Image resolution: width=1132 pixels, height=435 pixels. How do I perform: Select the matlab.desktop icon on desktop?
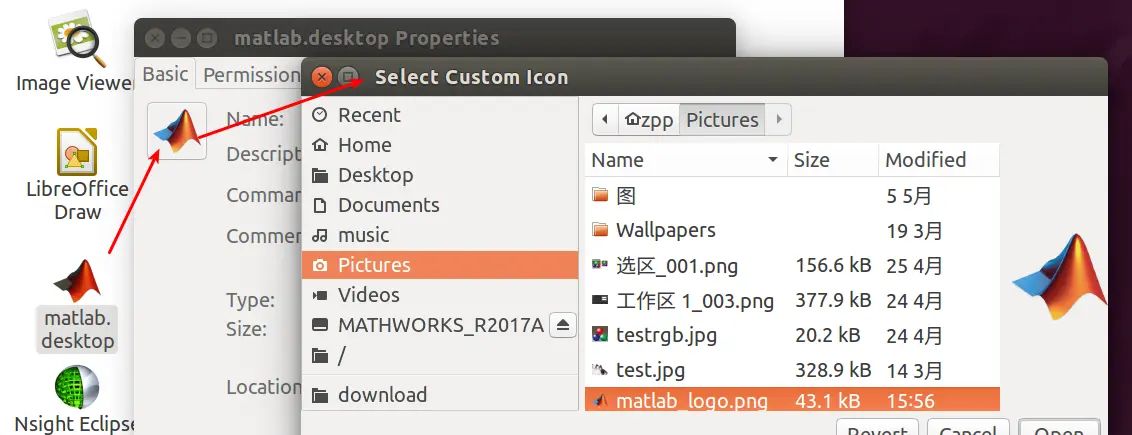tap(77, 306)
